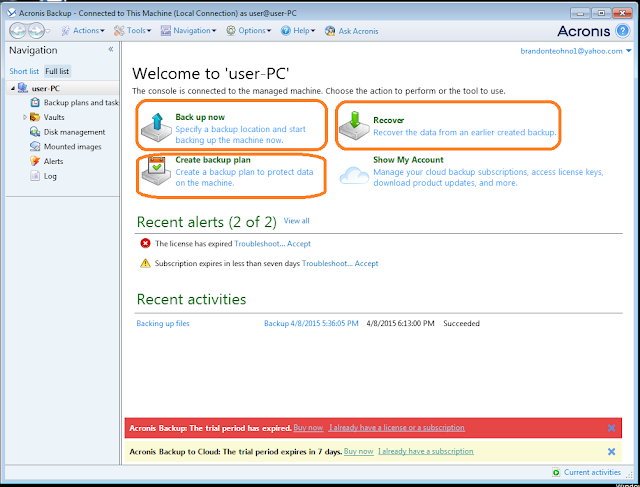Open the Backing up files activity
640x487 pixels.
click(x=163, y=323)
